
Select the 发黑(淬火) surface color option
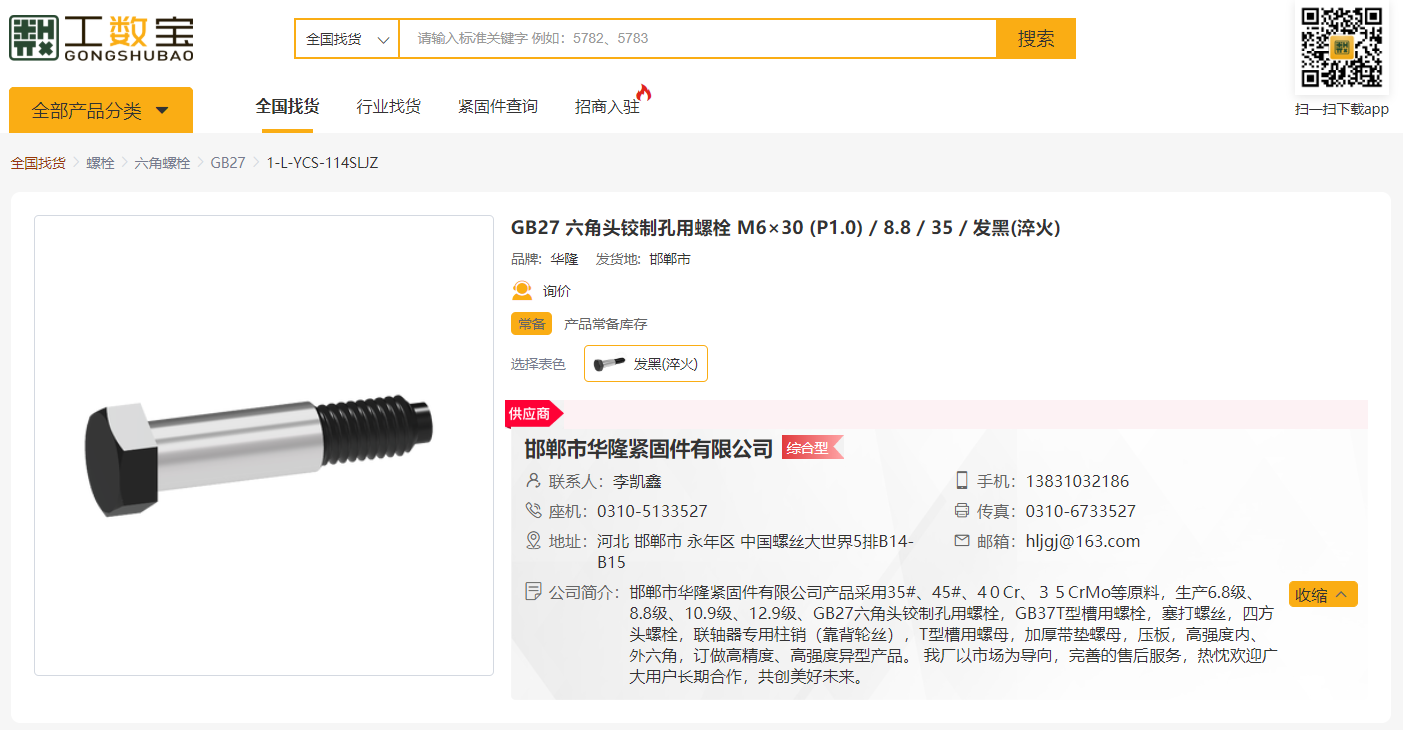(x=646, y=364)
